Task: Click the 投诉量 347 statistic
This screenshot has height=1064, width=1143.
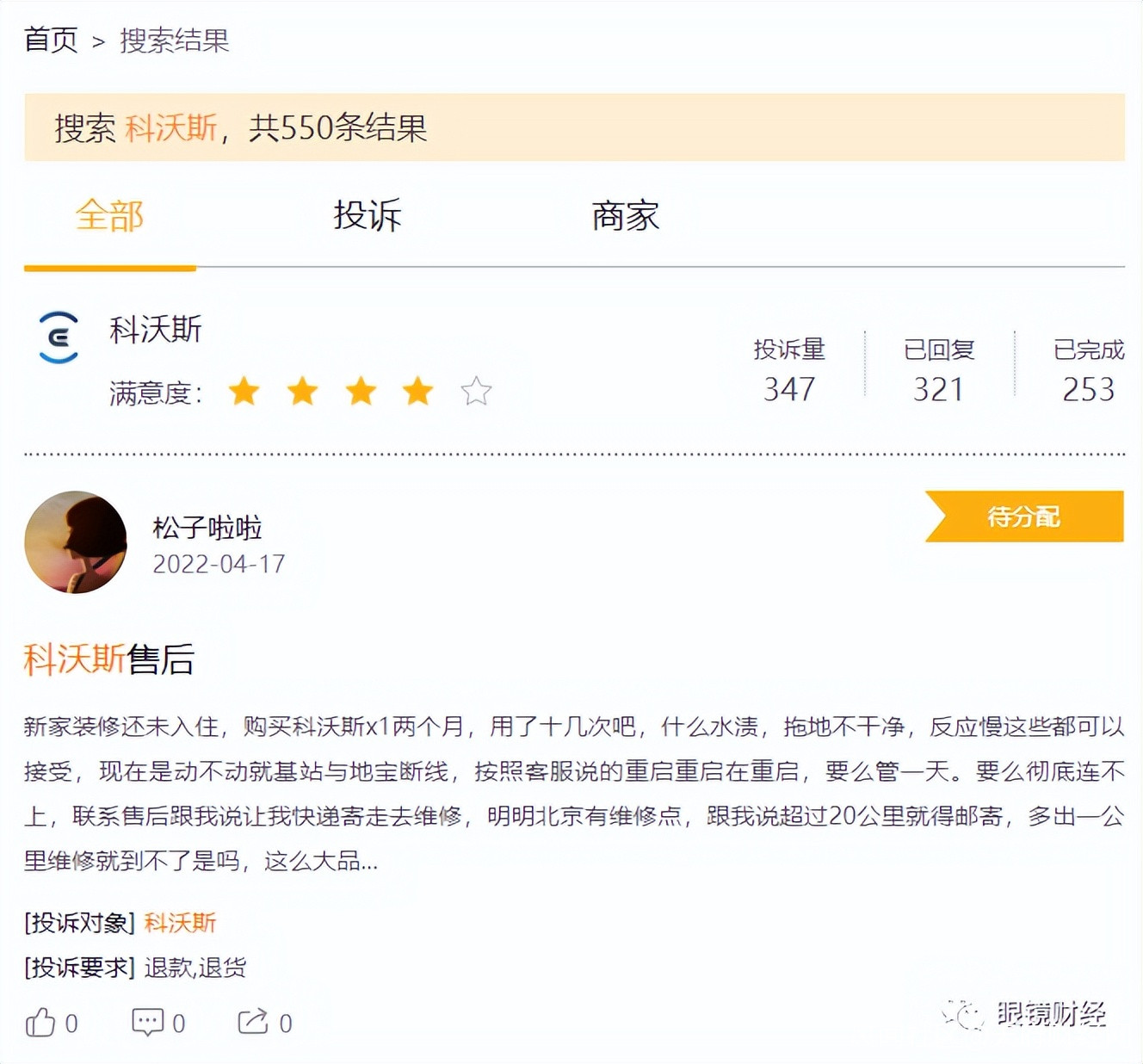Action: [789, 372]
